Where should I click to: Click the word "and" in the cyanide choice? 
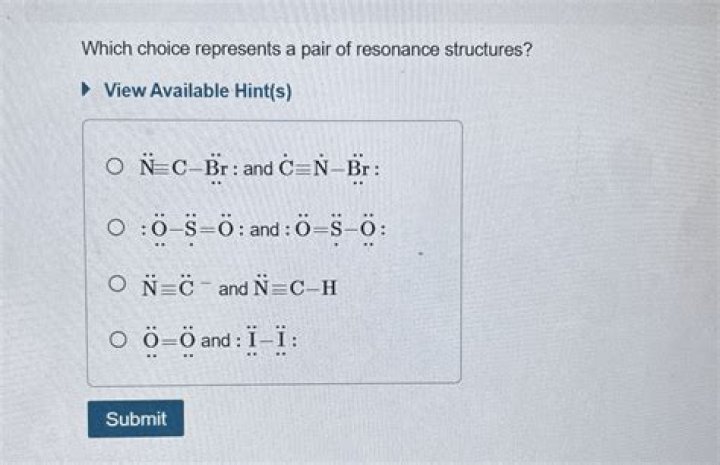(x=232, y=289)
